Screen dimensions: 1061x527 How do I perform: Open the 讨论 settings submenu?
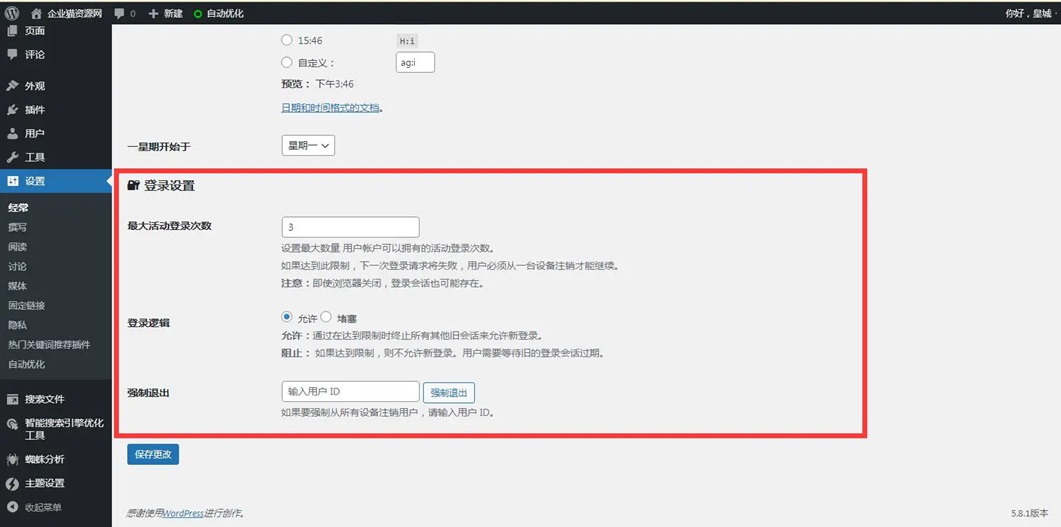(18, 267)
